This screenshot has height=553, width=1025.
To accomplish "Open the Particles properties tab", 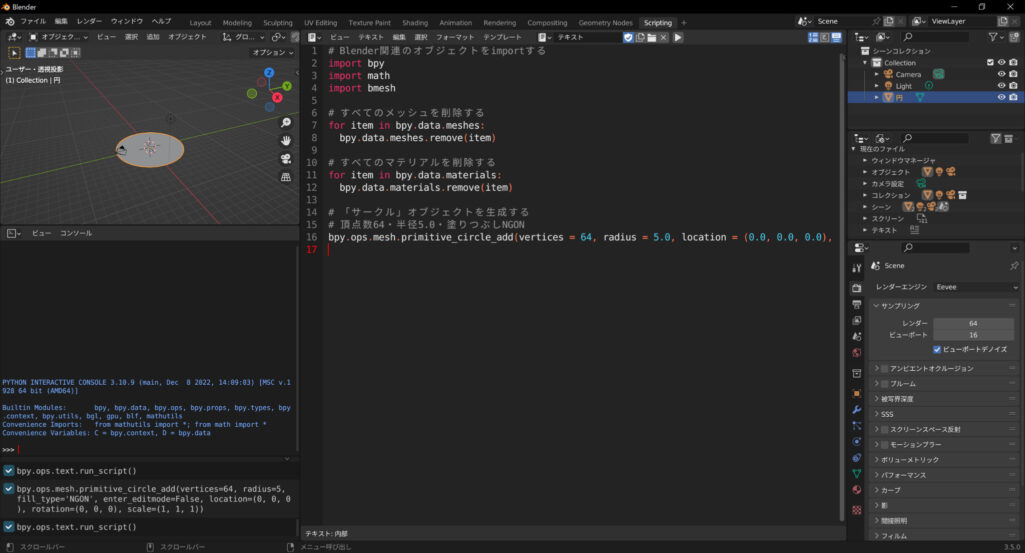I will point(856,426).
